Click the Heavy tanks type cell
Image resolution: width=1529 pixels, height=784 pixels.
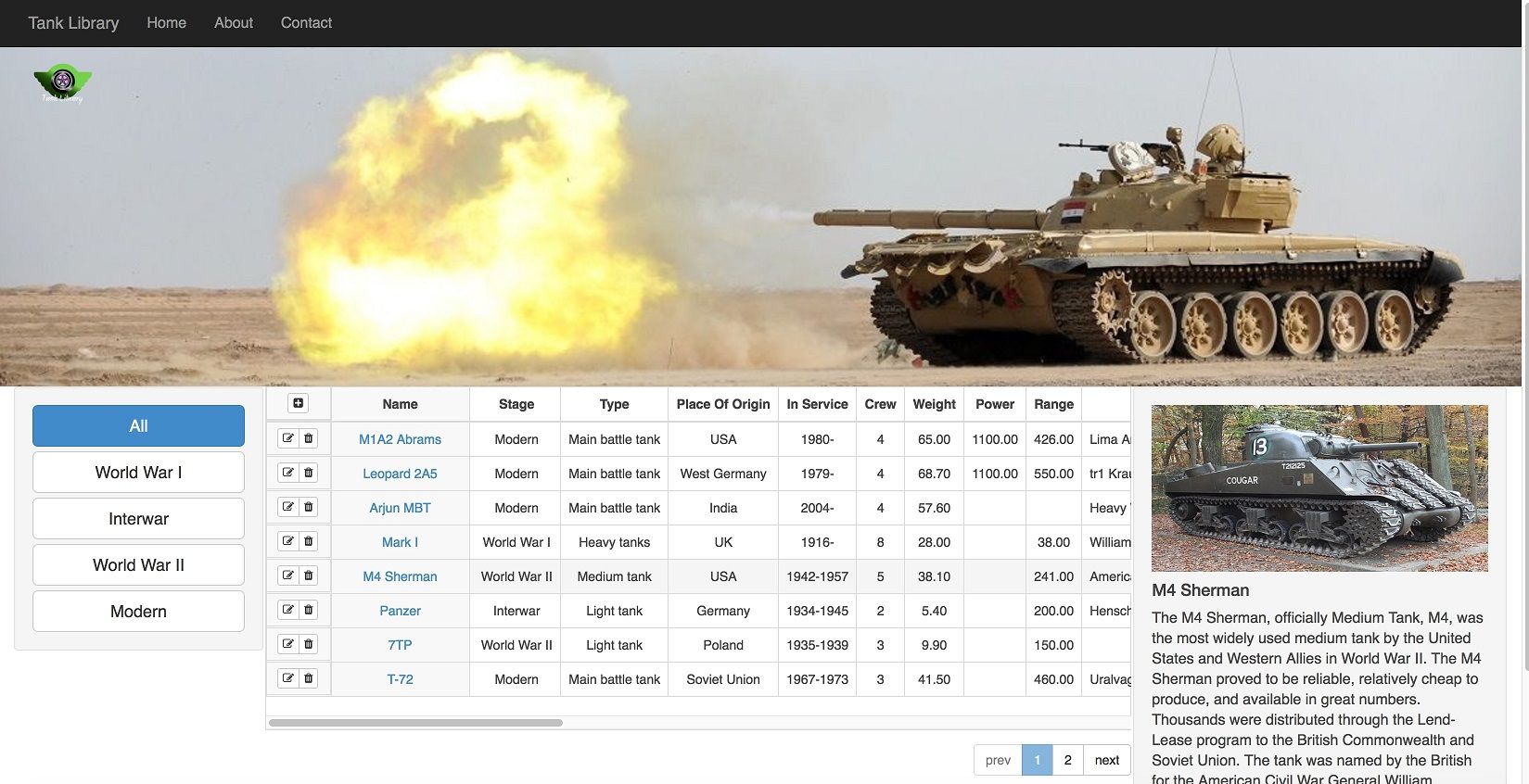point(614,542)
